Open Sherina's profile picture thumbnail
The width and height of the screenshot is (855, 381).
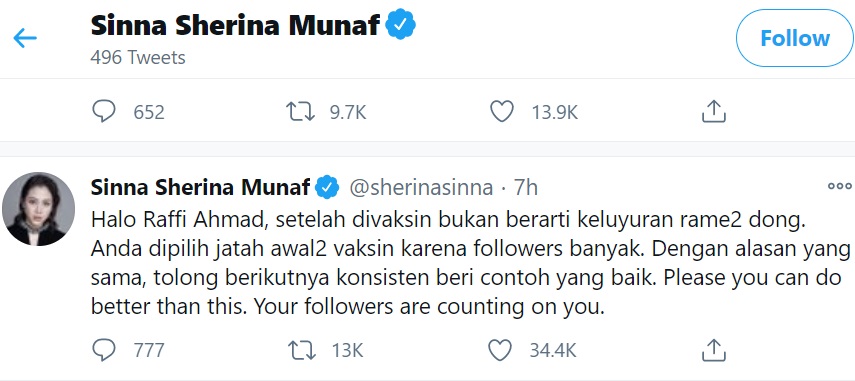[39, 209]
